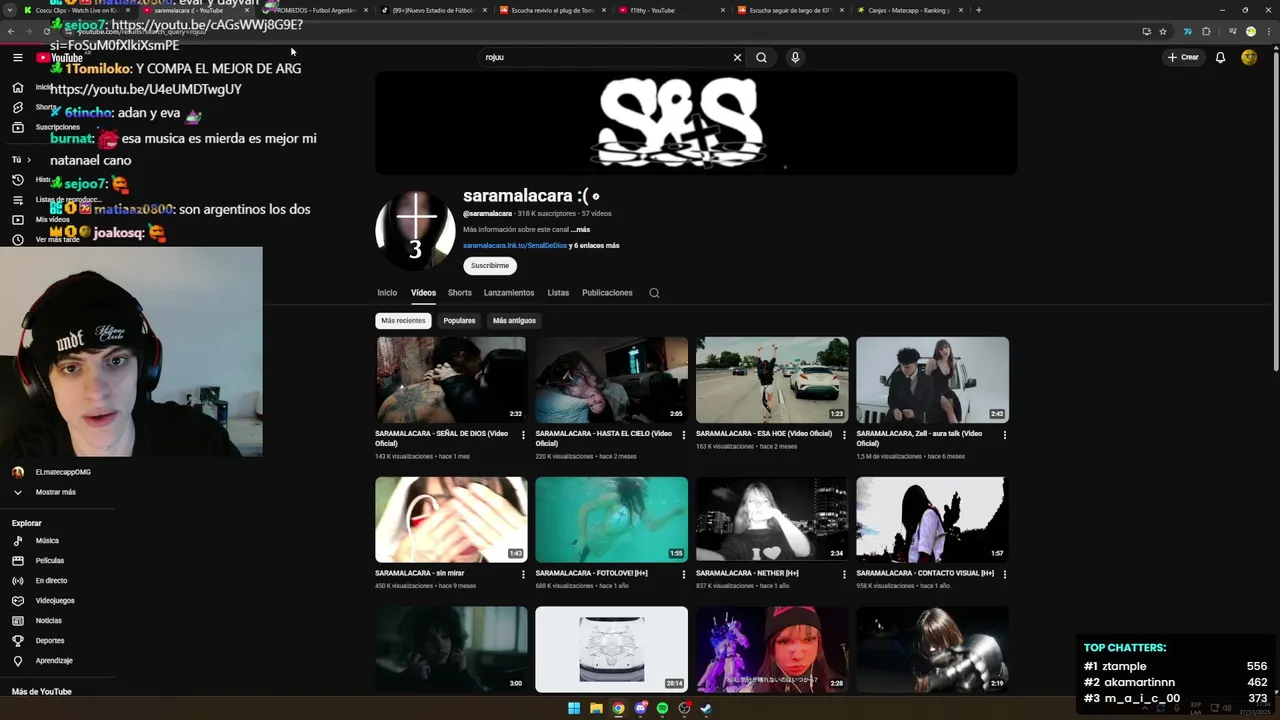Start voice search with the microphone icon
1280x720 pixels.
tap(795, 58)
